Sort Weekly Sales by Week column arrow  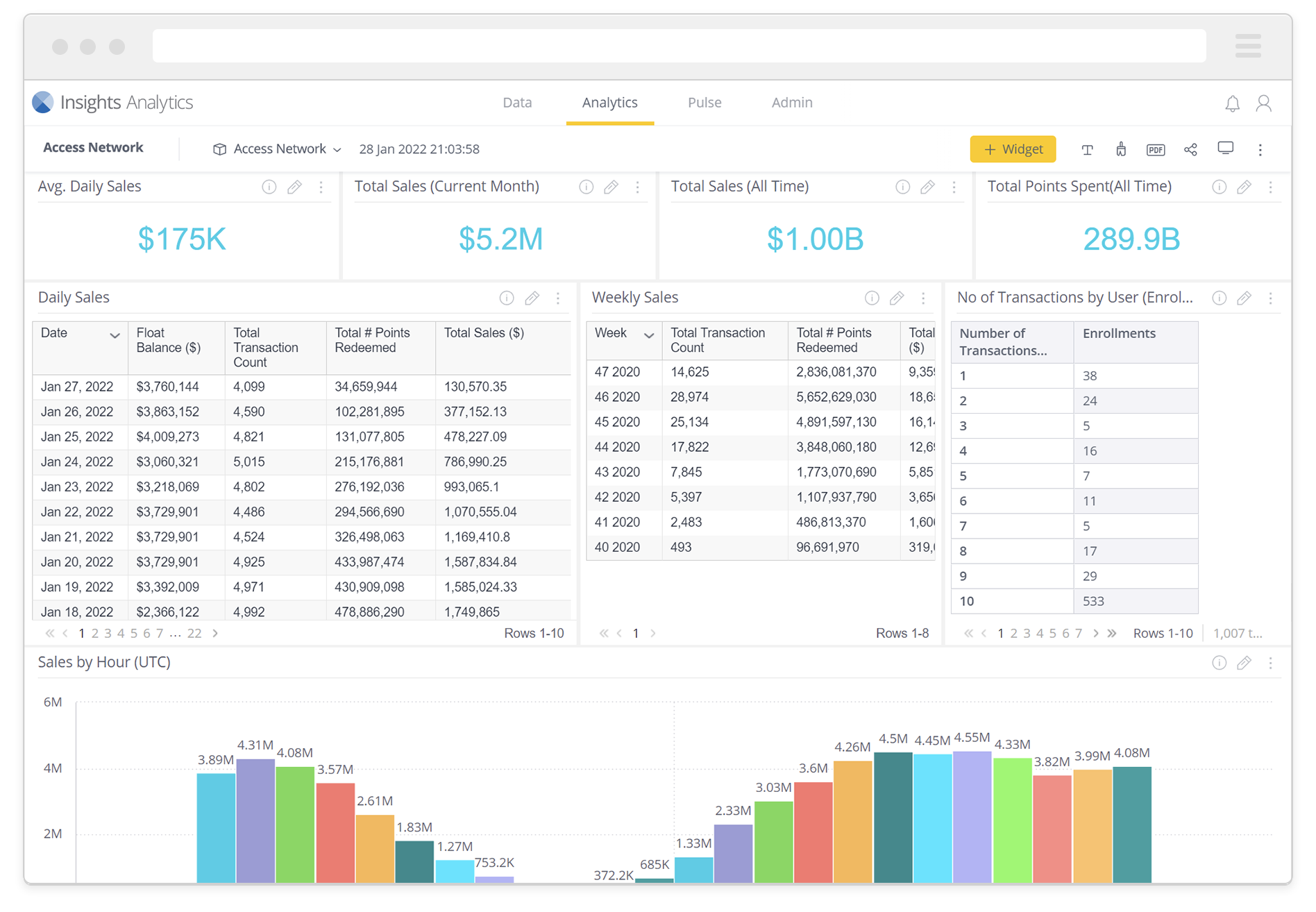tap(649, 335)
